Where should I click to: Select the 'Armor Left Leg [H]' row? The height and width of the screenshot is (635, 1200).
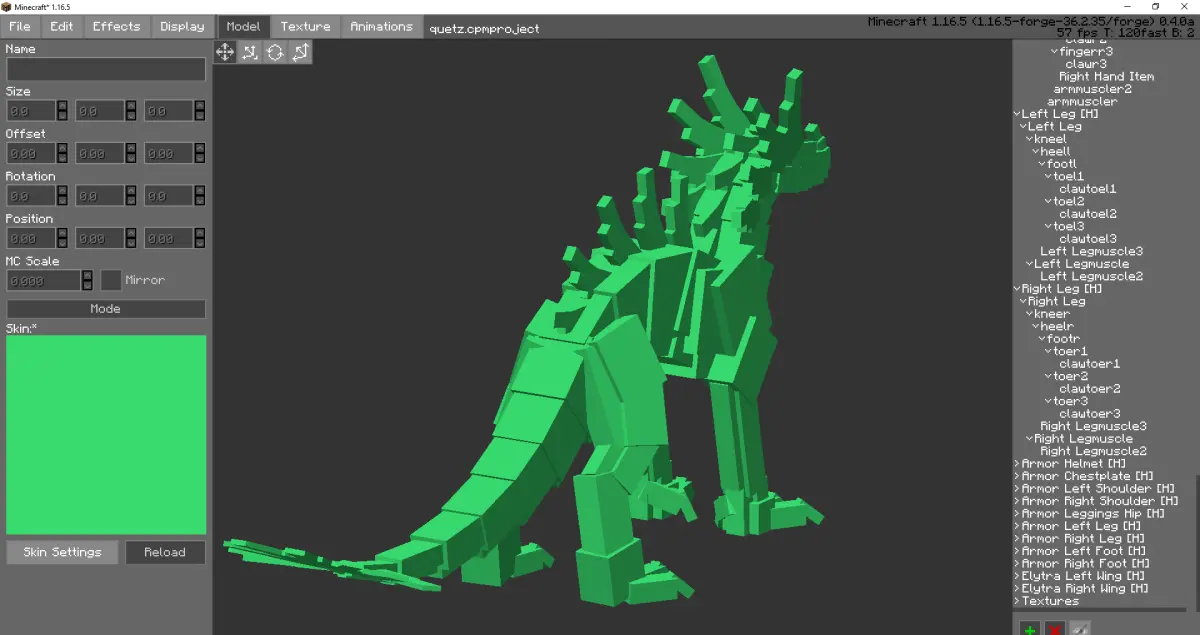click(x=1080, y=526)
